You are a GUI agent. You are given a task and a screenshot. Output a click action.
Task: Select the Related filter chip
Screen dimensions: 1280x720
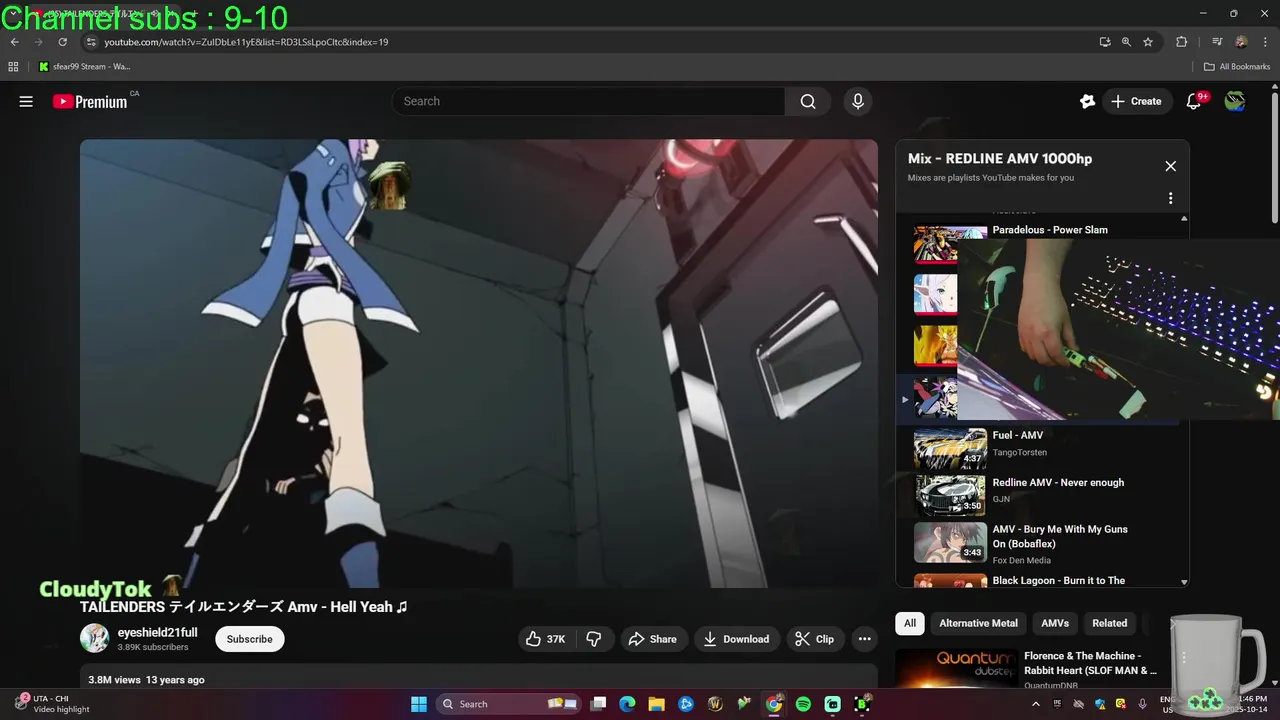[1109, 623]
